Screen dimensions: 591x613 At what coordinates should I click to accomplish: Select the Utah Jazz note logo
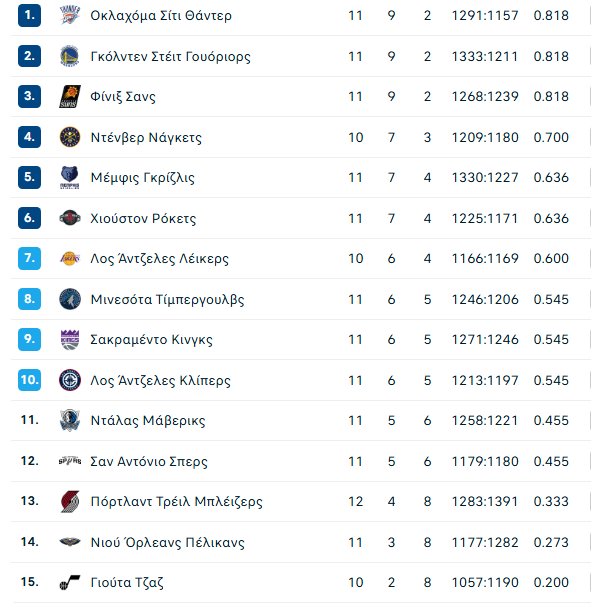70,583
